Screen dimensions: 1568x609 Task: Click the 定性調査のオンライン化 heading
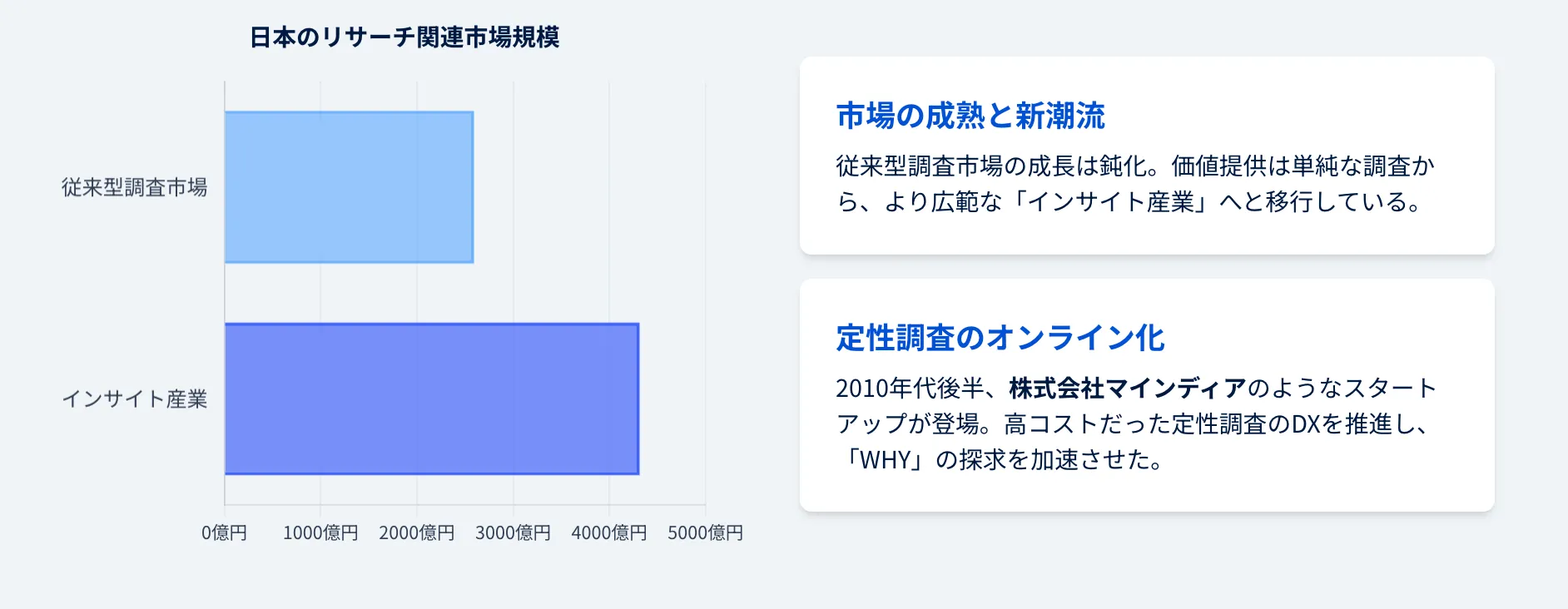(x=1000, y=338)
